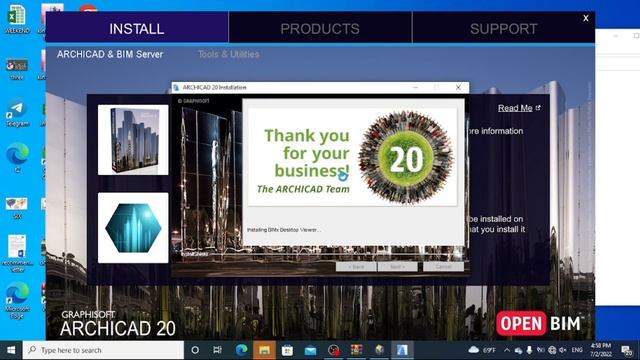
Task: Open WinRAR from the taskbar
Action: (356, 350)
